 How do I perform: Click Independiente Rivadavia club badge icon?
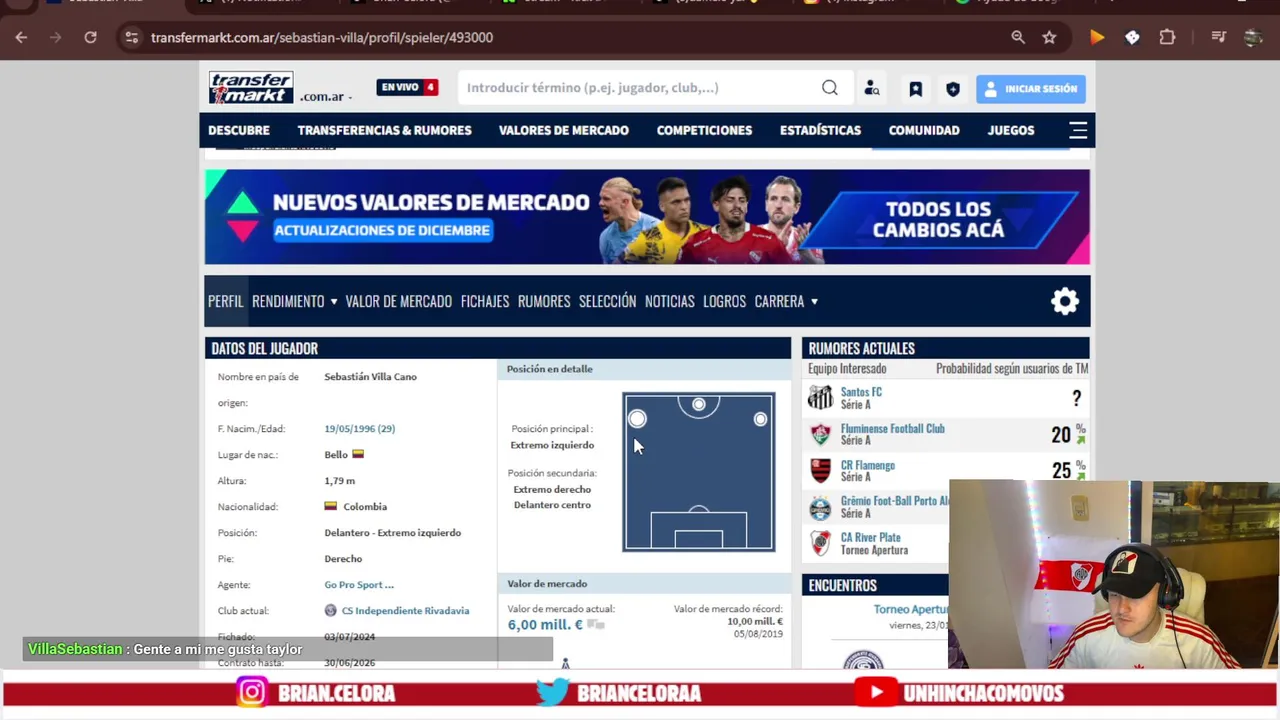pos(331,611)
